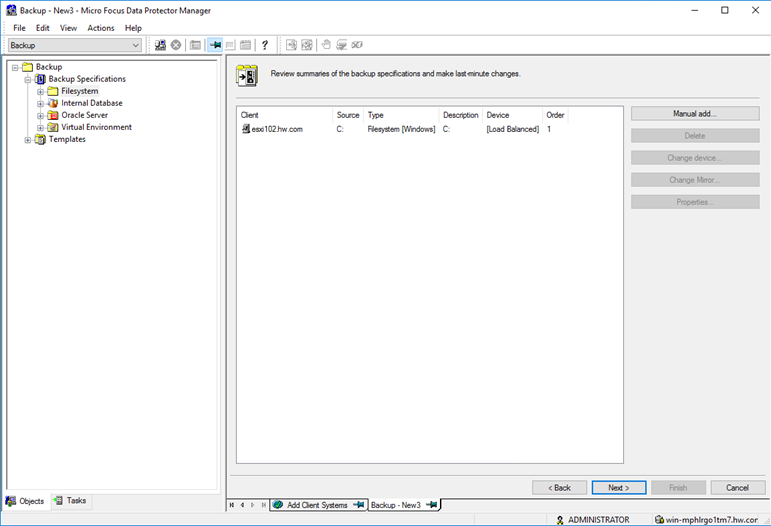The width and height of the screenshot is (771, 526).
Task: Click the Delete button
Action: click(695, 136)
